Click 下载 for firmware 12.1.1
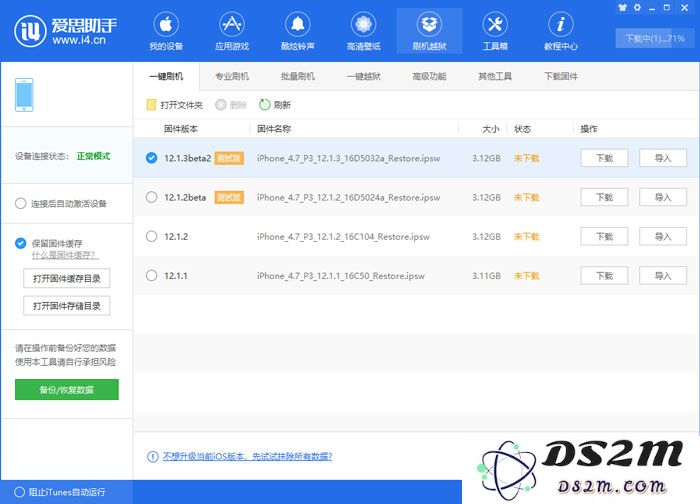 (x=604, y=275)
